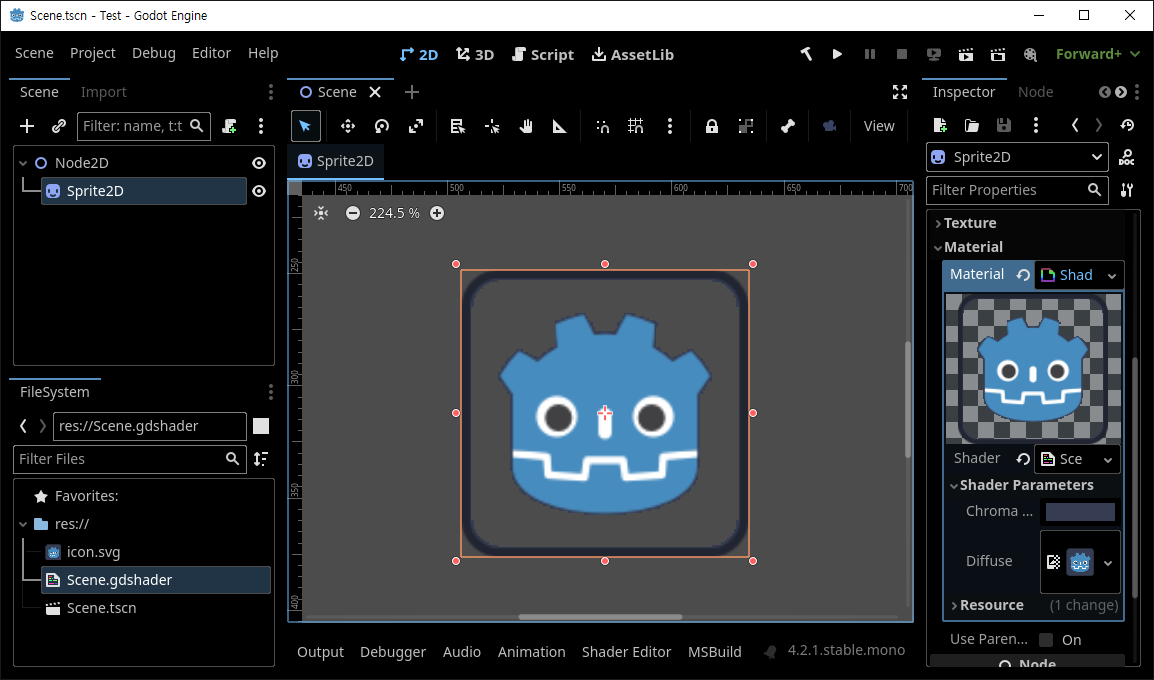Open the Project menu
Viewport: 1154px width, 680px height.
[93, 54]
